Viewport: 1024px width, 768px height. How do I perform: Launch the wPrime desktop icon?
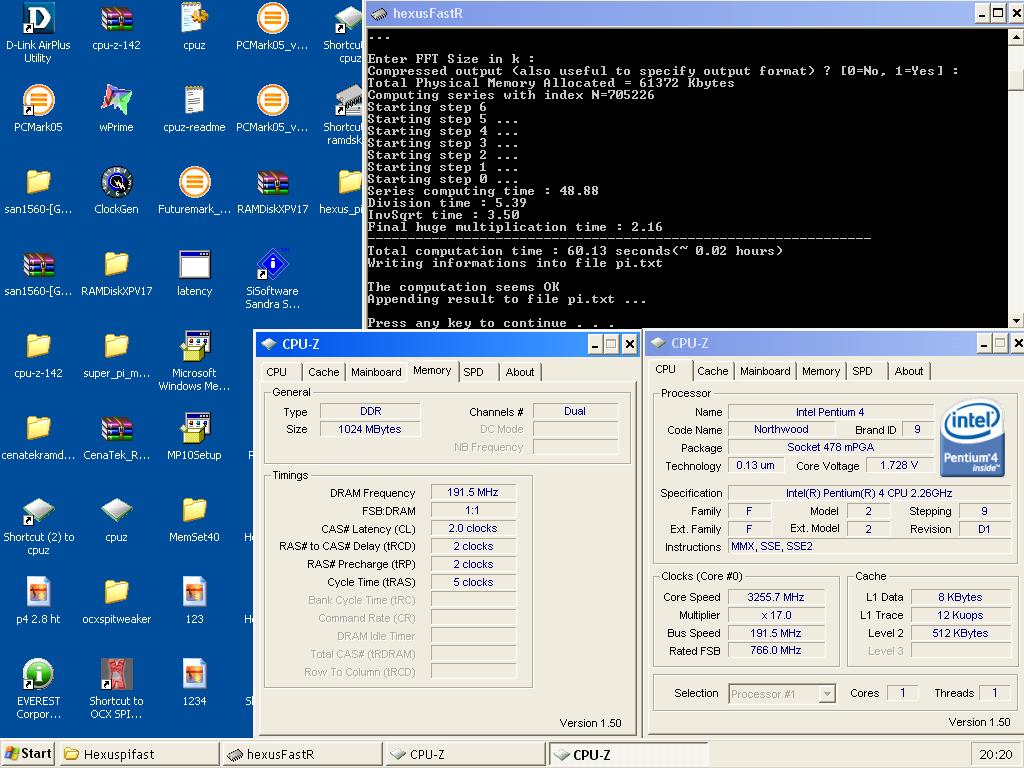(x=116, y=101)
